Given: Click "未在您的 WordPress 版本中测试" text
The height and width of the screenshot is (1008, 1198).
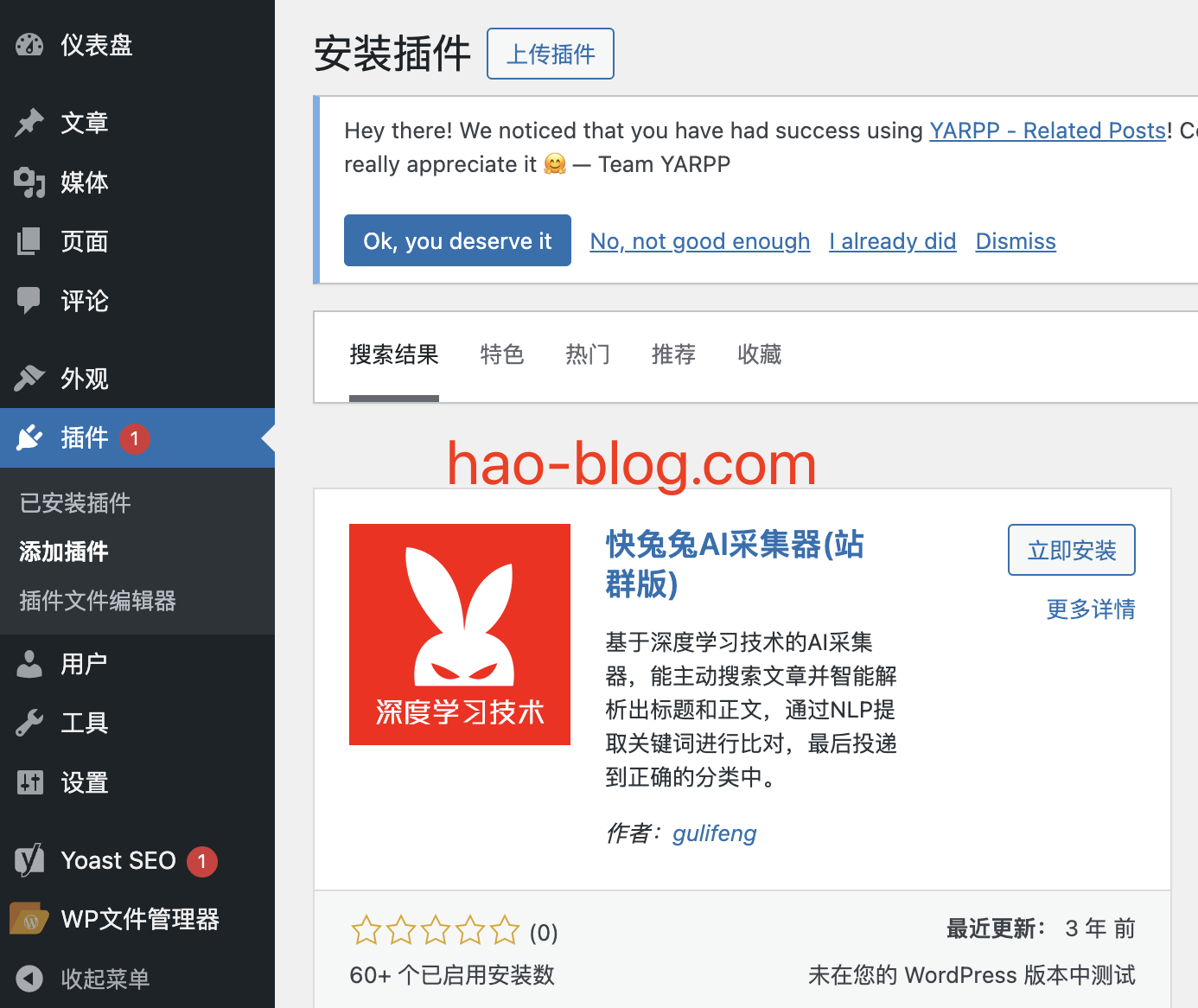Looking at the screenshot, I should (972, 975).
